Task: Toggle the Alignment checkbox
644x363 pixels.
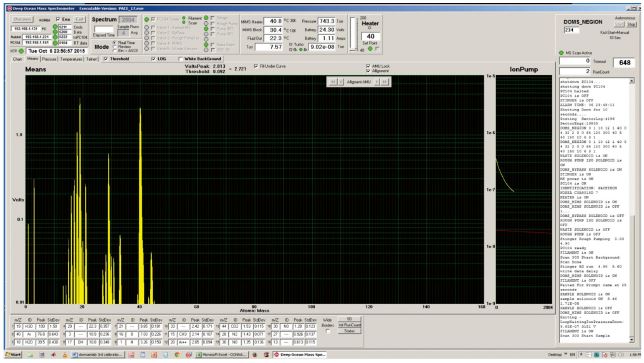Action: (368, 71)
